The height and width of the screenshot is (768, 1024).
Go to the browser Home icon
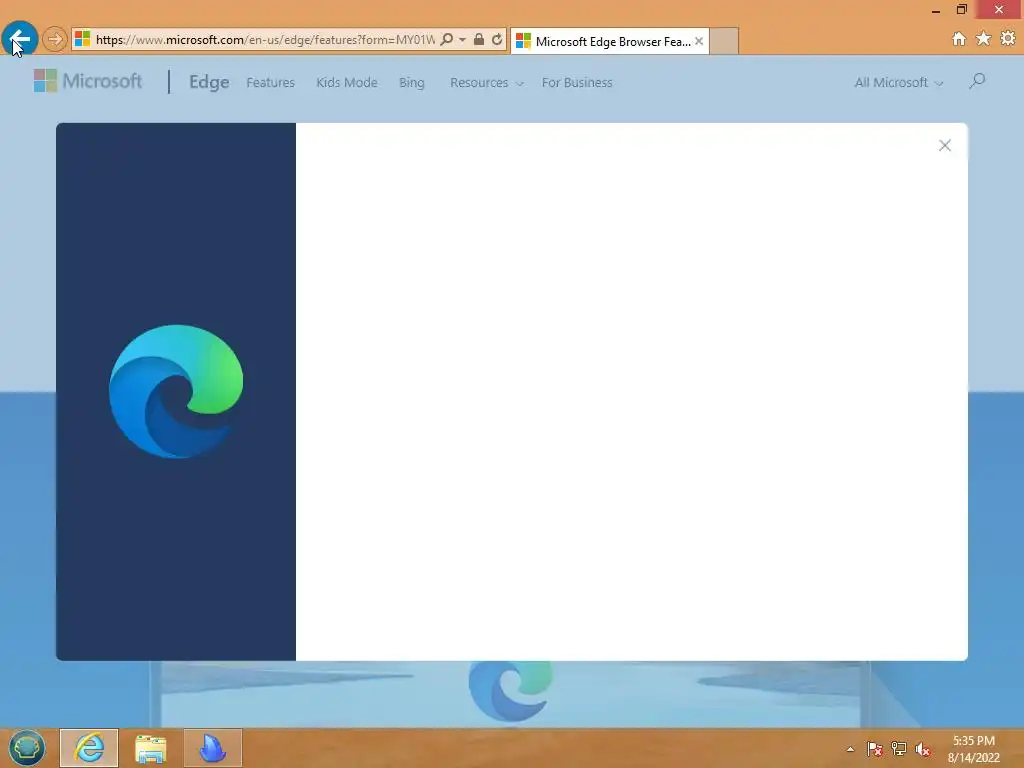click(x=959, y=39)
